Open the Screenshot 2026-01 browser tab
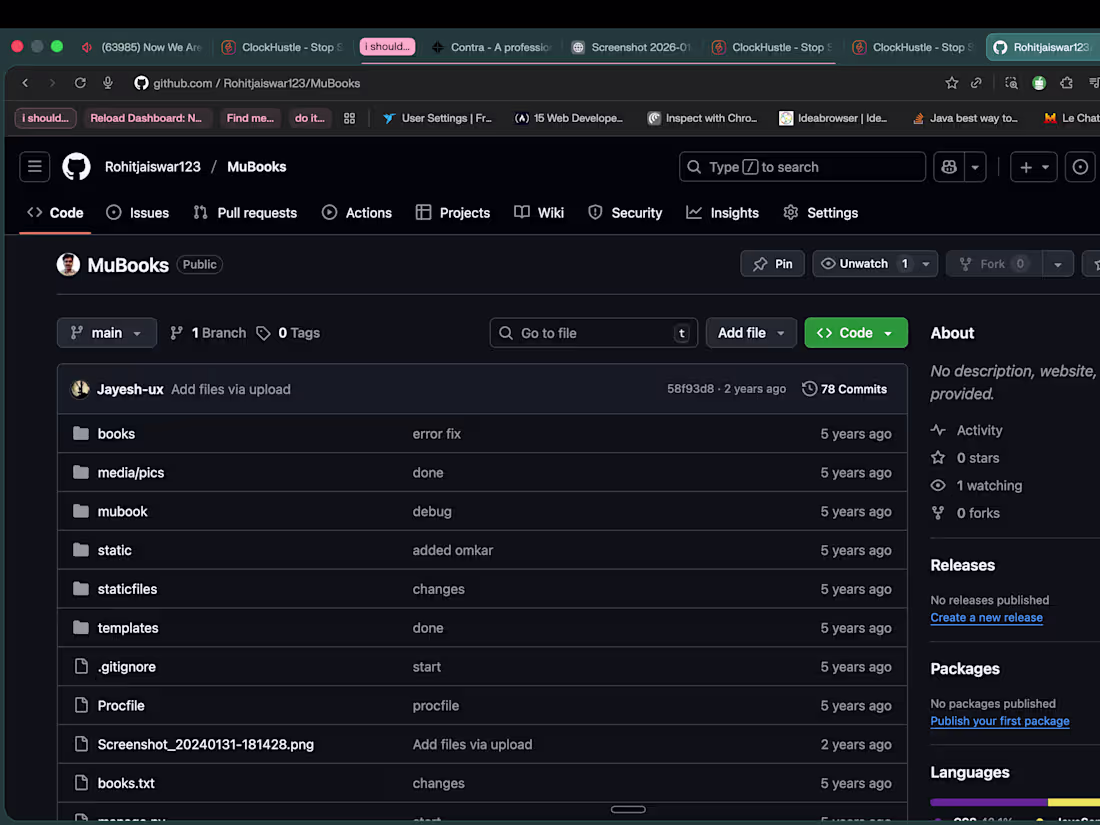Viewport: 1100px width, 825px height. 631,47
